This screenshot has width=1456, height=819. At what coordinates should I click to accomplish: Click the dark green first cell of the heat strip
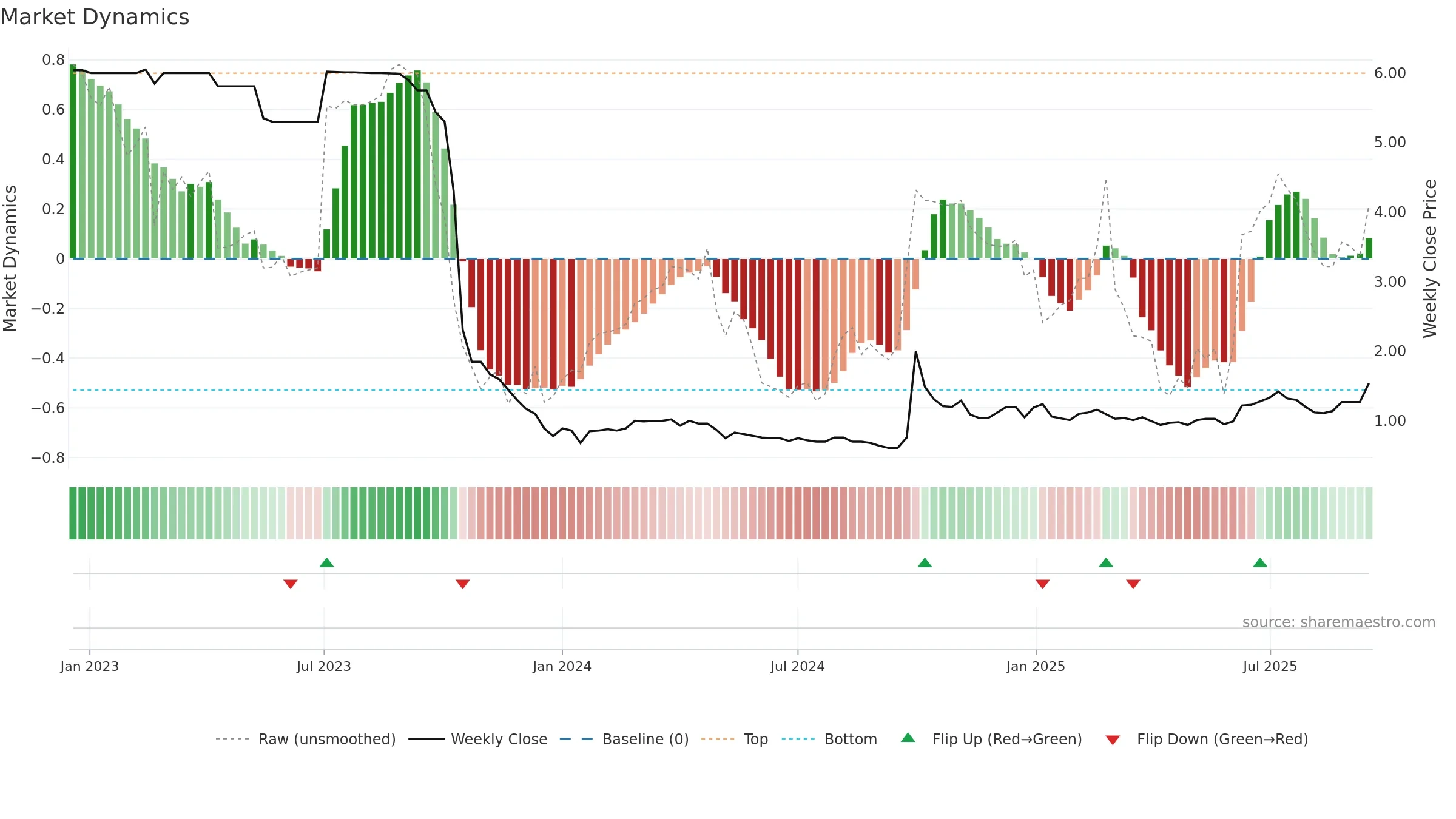(73, 513)
